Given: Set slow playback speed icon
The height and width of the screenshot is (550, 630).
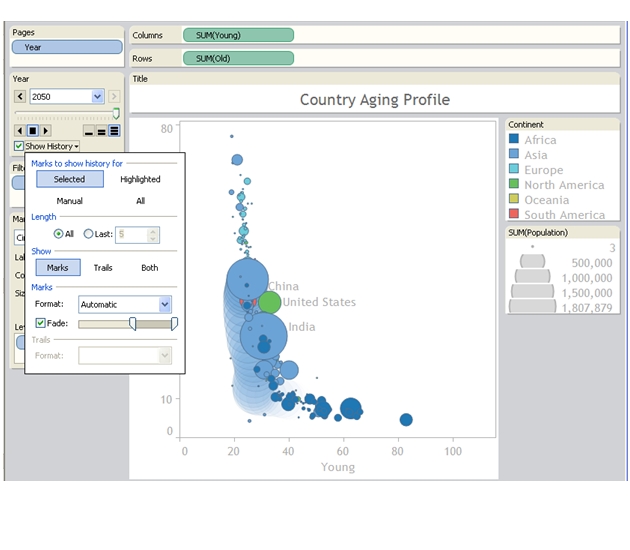Looking at the screenshot, I should (x=89, y=131).
